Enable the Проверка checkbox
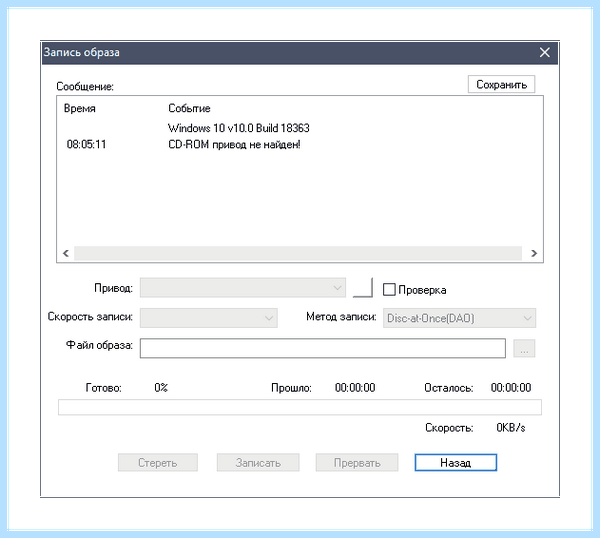The width and height of the screenshot is (600, 538). pyautogui.click(x=389, y=290)
